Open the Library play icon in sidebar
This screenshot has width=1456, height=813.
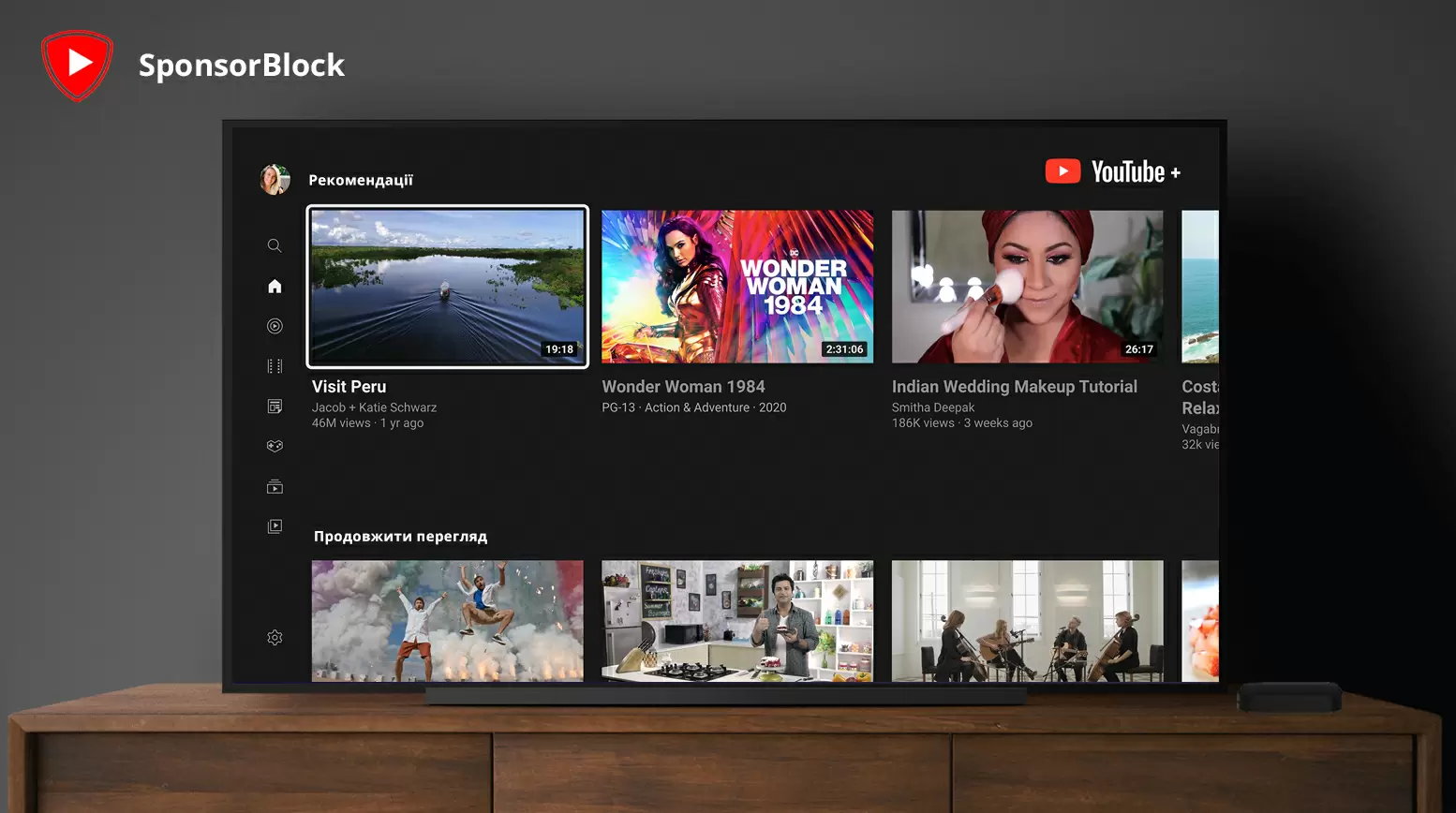point(275,526)
